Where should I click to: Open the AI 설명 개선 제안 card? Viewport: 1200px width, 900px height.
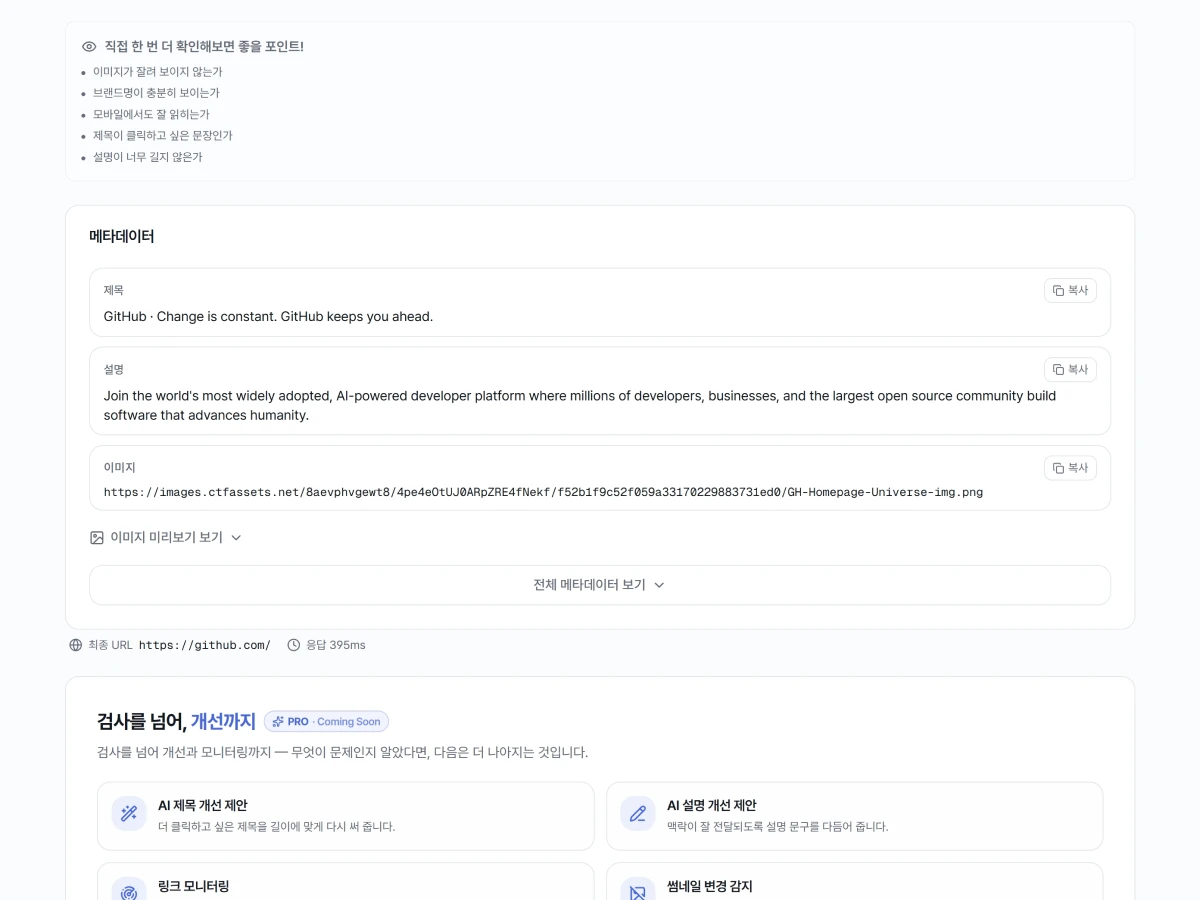coord(855,816)
